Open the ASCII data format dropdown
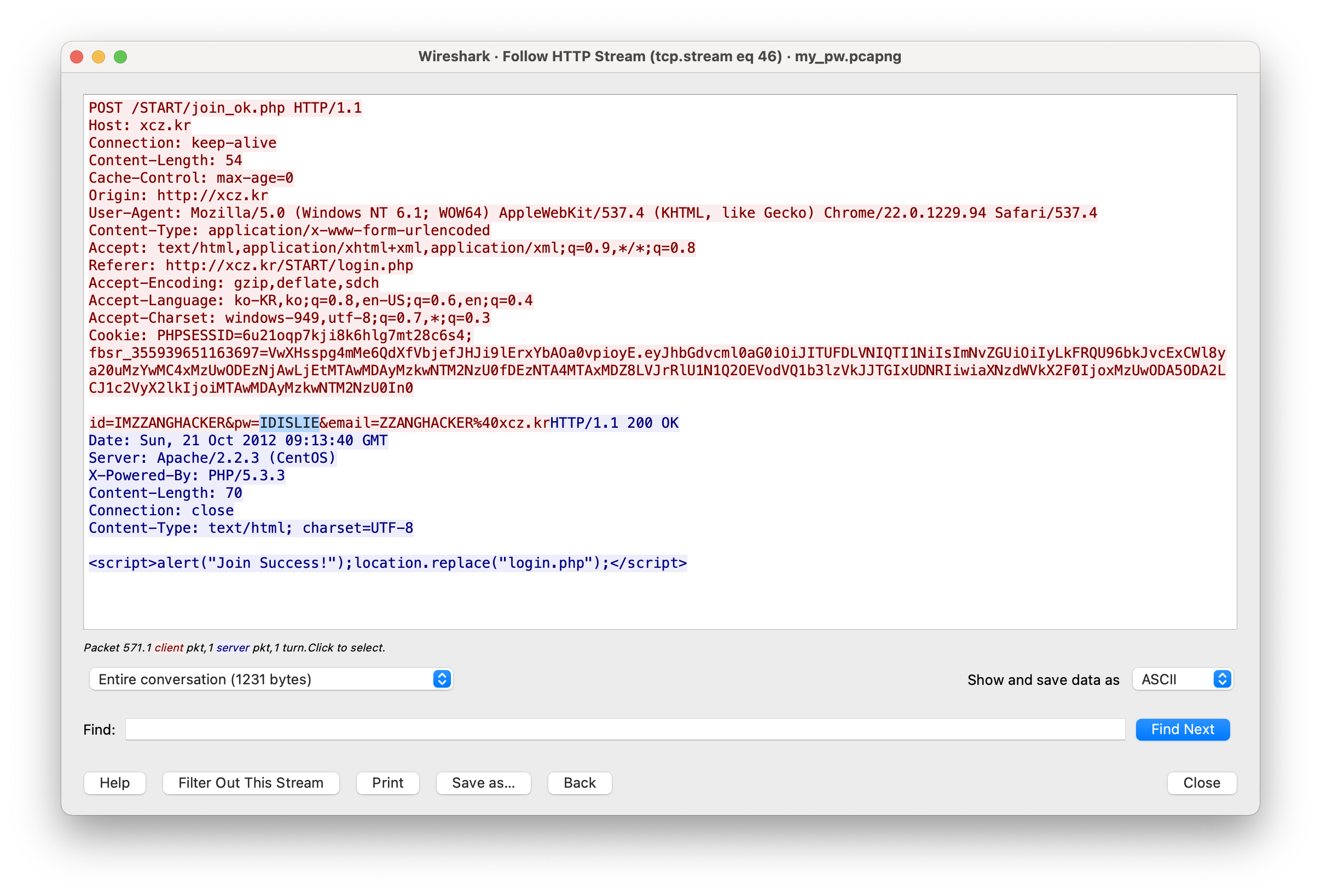Image resolution: width=1321 pixels, height=896 pixels. point(1182,679)
